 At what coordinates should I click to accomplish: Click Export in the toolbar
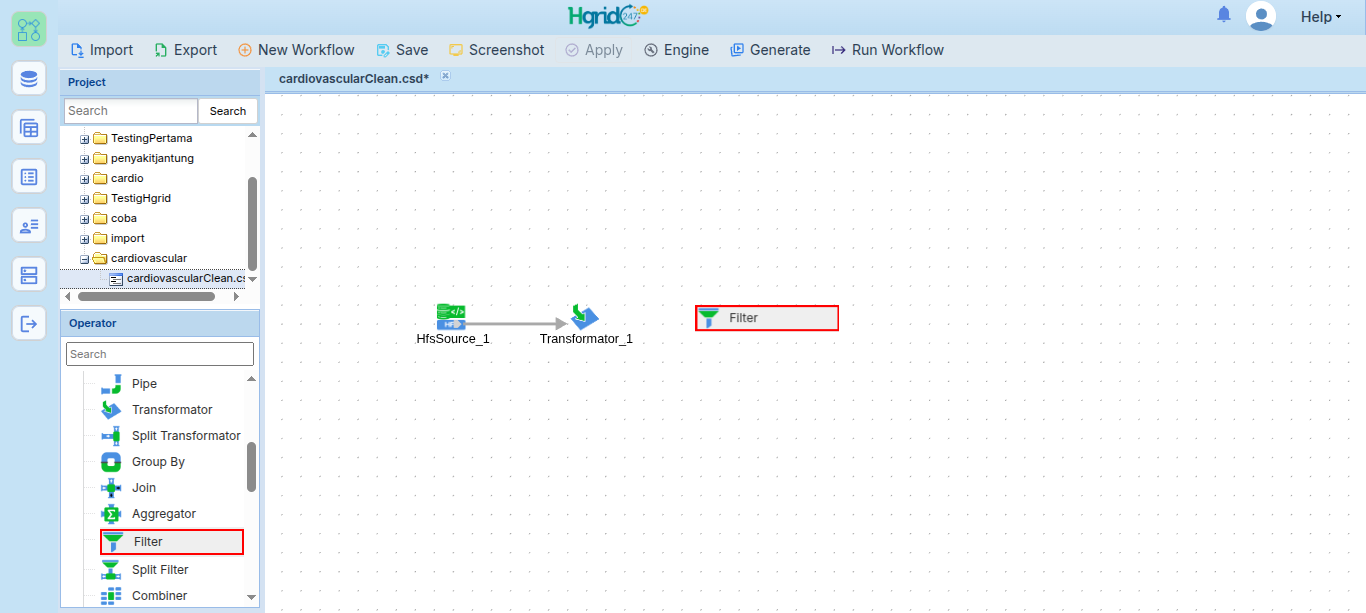[x=186, y=50]
